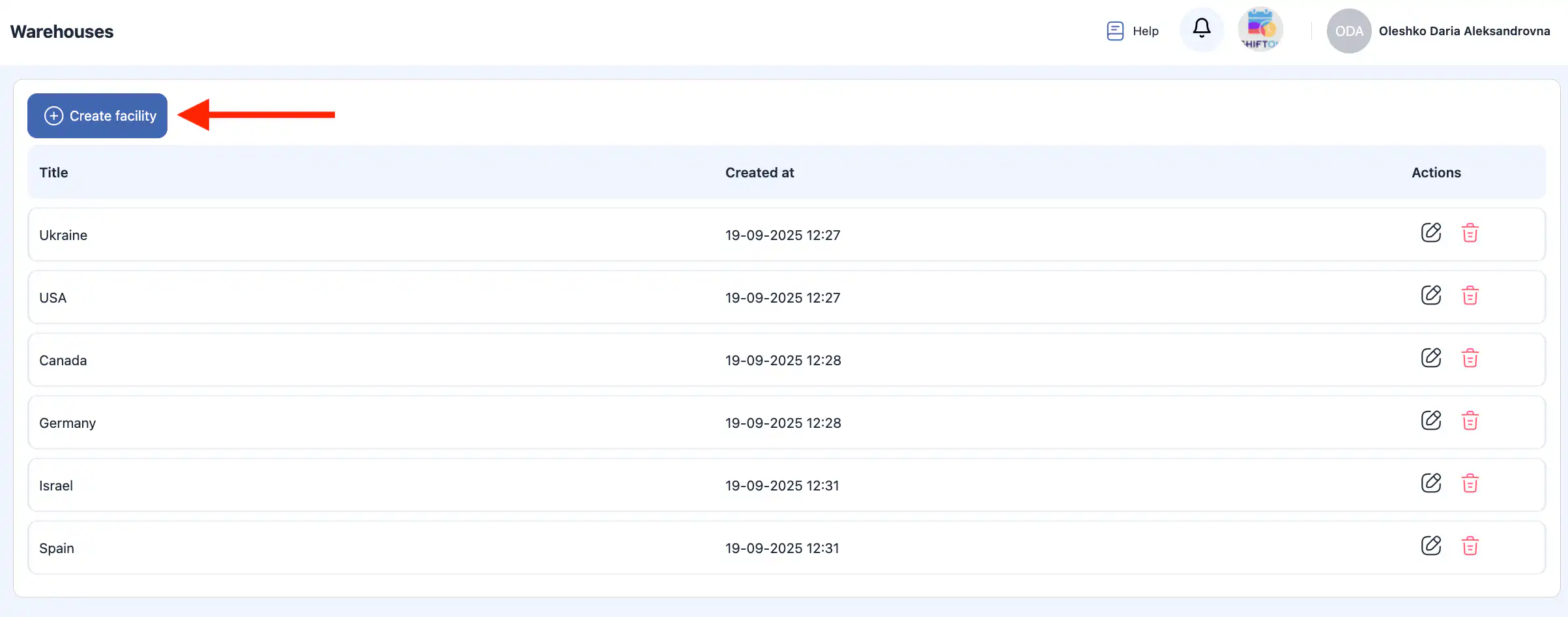
Task: Edit the Spain warehouse
Action: (1430, 546)
